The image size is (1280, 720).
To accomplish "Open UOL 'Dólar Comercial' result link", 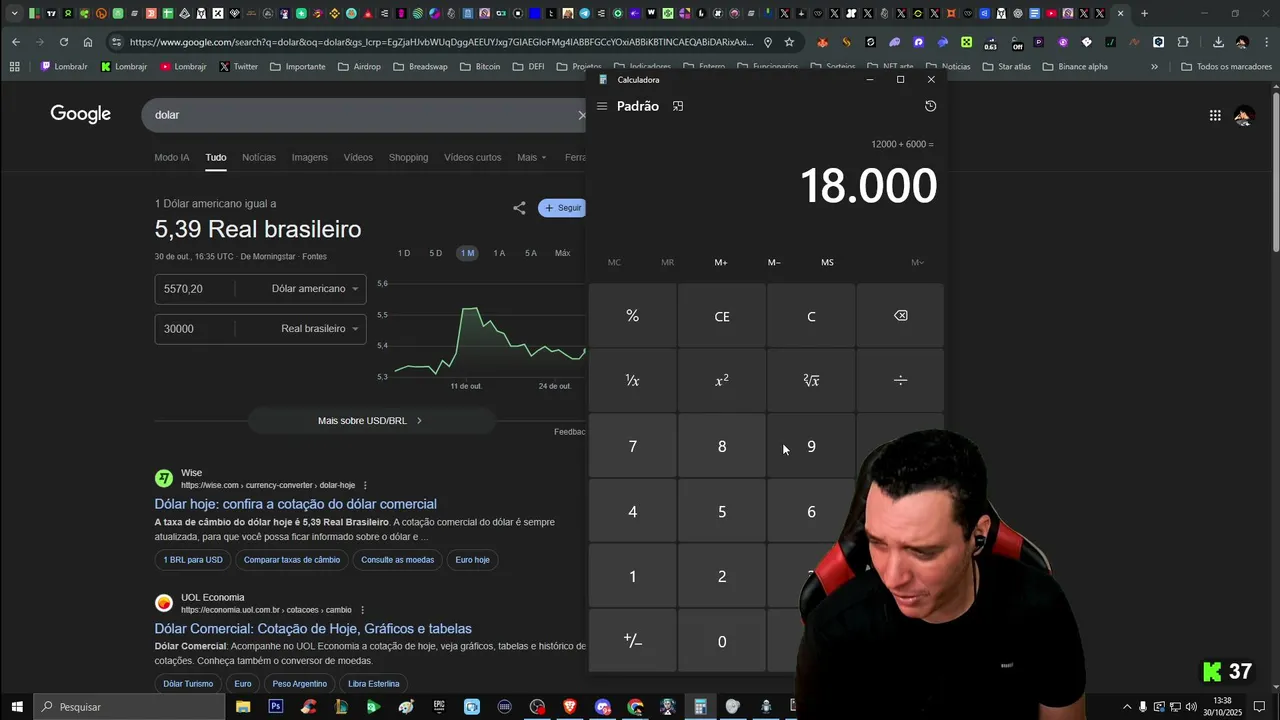I will (x=313, y=629).
